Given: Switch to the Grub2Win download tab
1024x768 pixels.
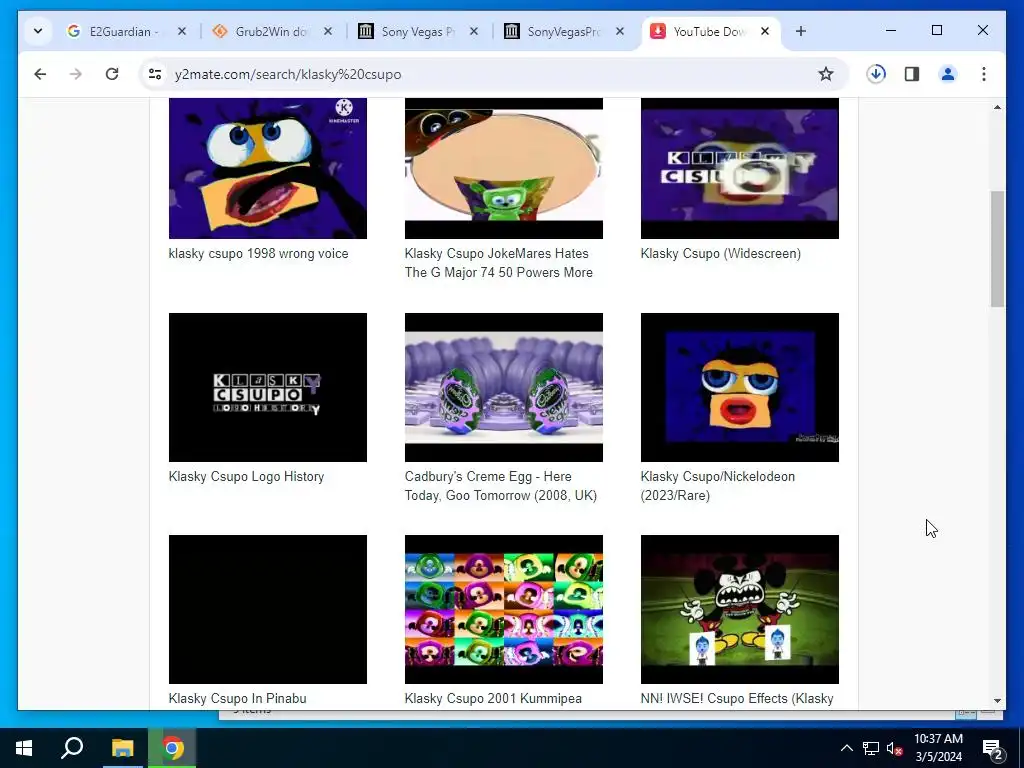Looking at the screenshot, I should tap(270, 31).
